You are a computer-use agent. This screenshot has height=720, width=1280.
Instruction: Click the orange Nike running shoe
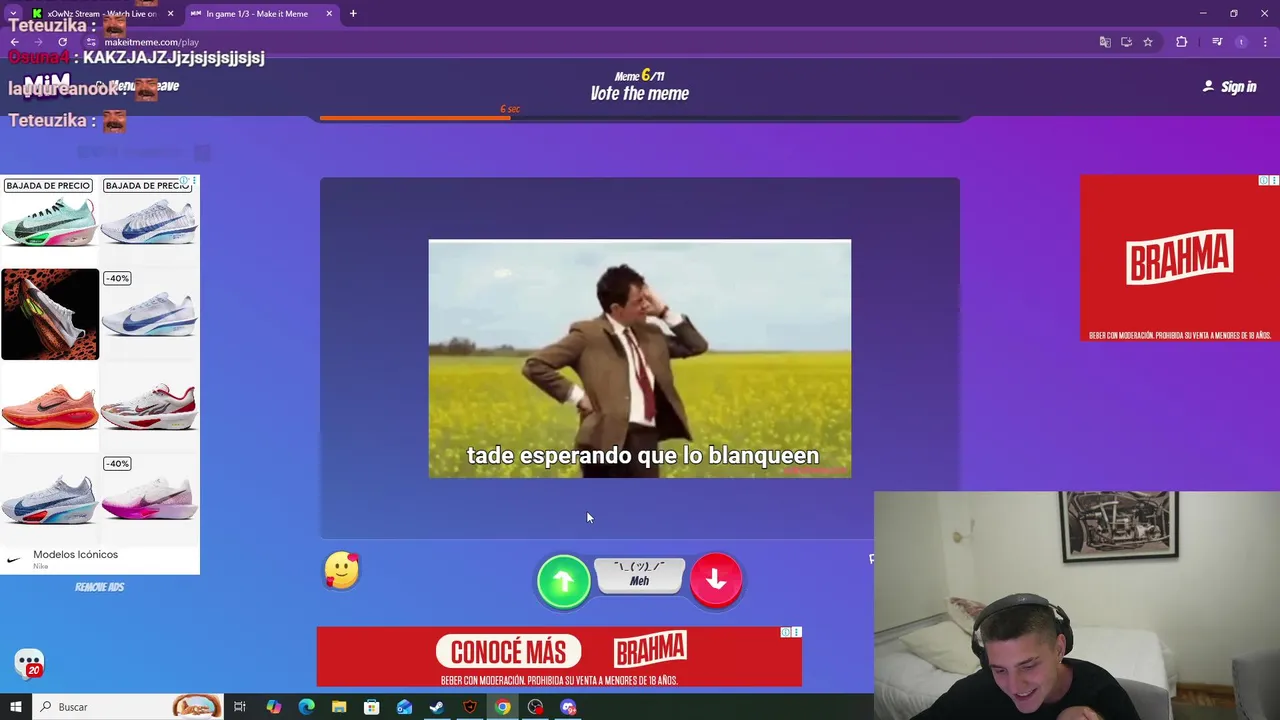[49, 406]
